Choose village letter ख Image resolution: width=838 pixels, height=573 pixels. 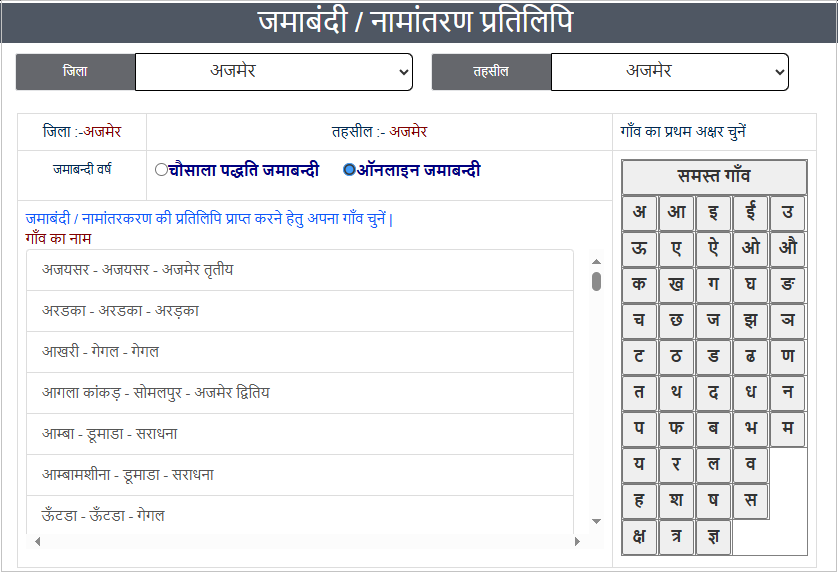(677, 285)
